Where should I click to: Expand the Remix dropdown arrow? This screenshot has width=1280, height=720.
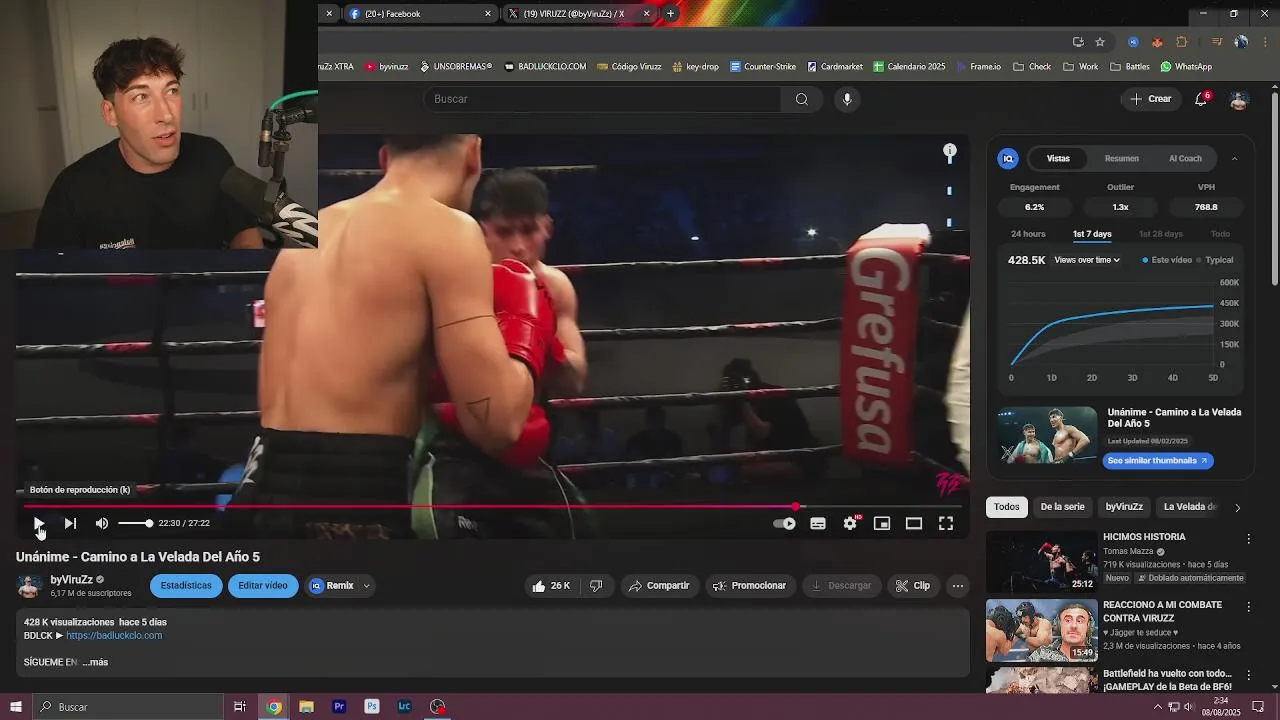coord(366,586)
